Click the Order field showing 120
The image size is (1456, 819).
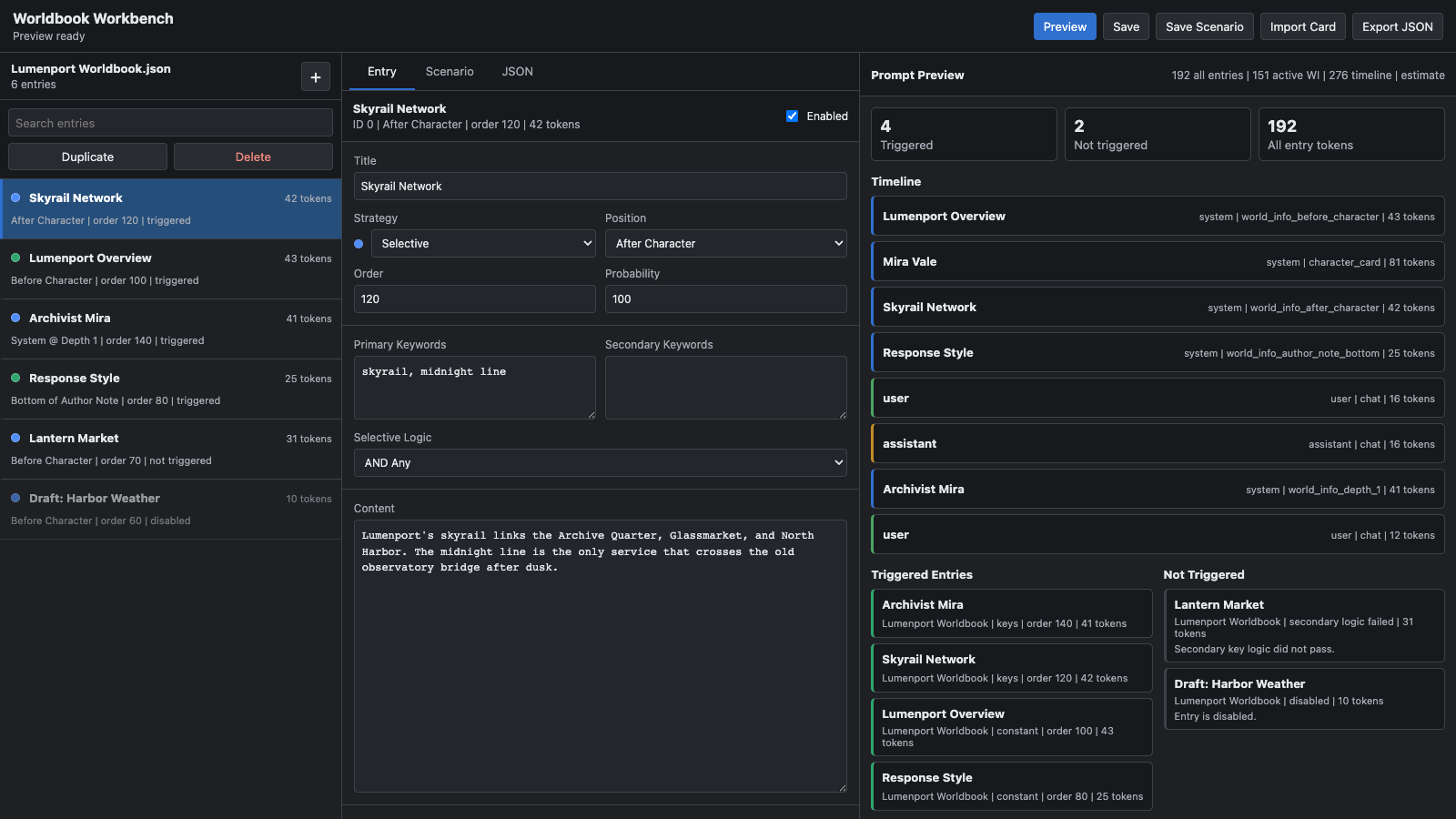pos(475,299)
